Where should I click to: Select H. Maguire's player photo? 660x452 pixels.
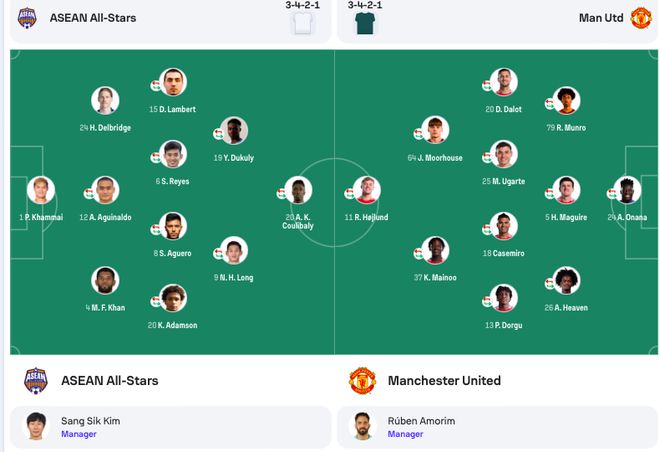point(567,190)
